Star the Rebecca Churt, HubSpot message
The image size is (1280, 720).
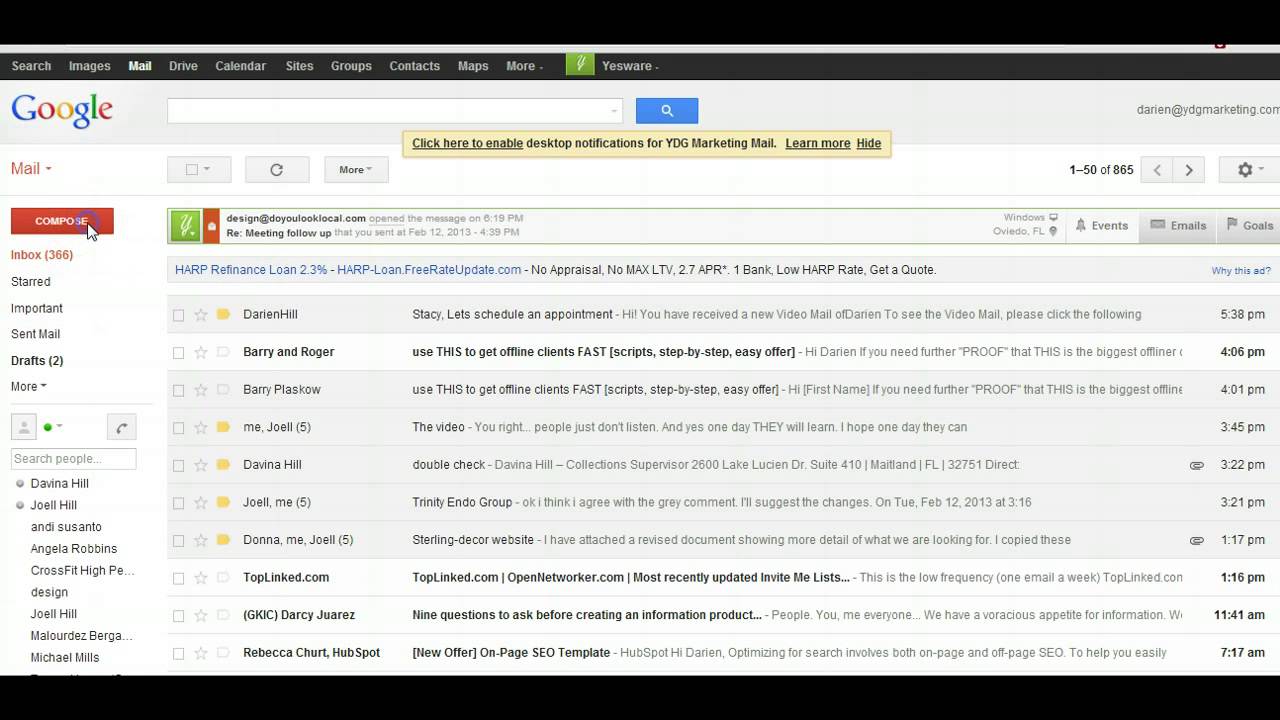pos(200,653)
